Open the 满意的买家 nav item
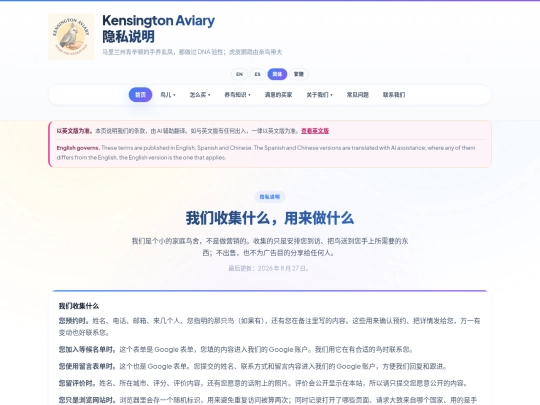Screen dimensions: 540x405 click(278, 95)
